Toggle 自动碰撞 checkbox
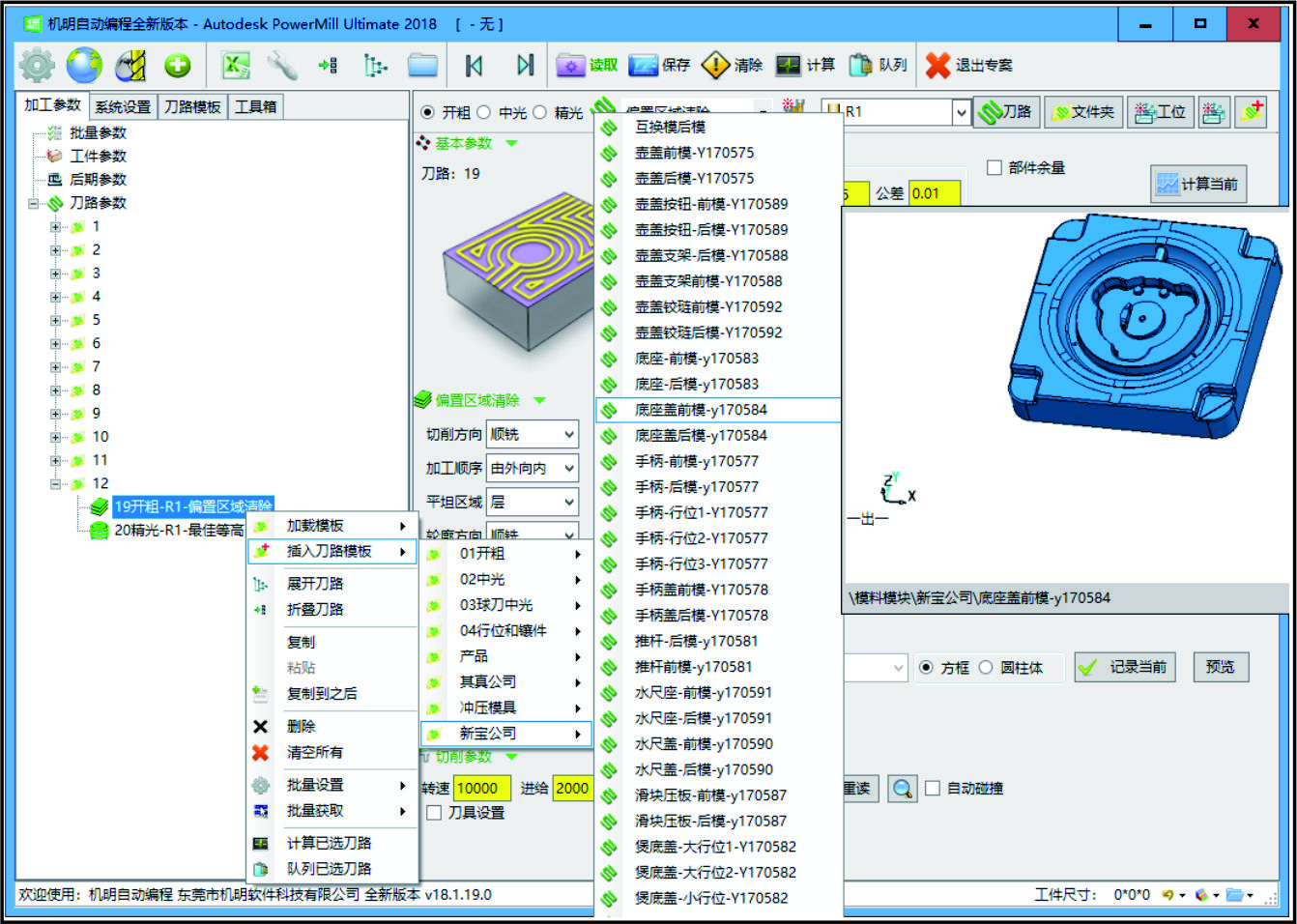The height and width of the screenshot is (924, 1297). [933, 789]
